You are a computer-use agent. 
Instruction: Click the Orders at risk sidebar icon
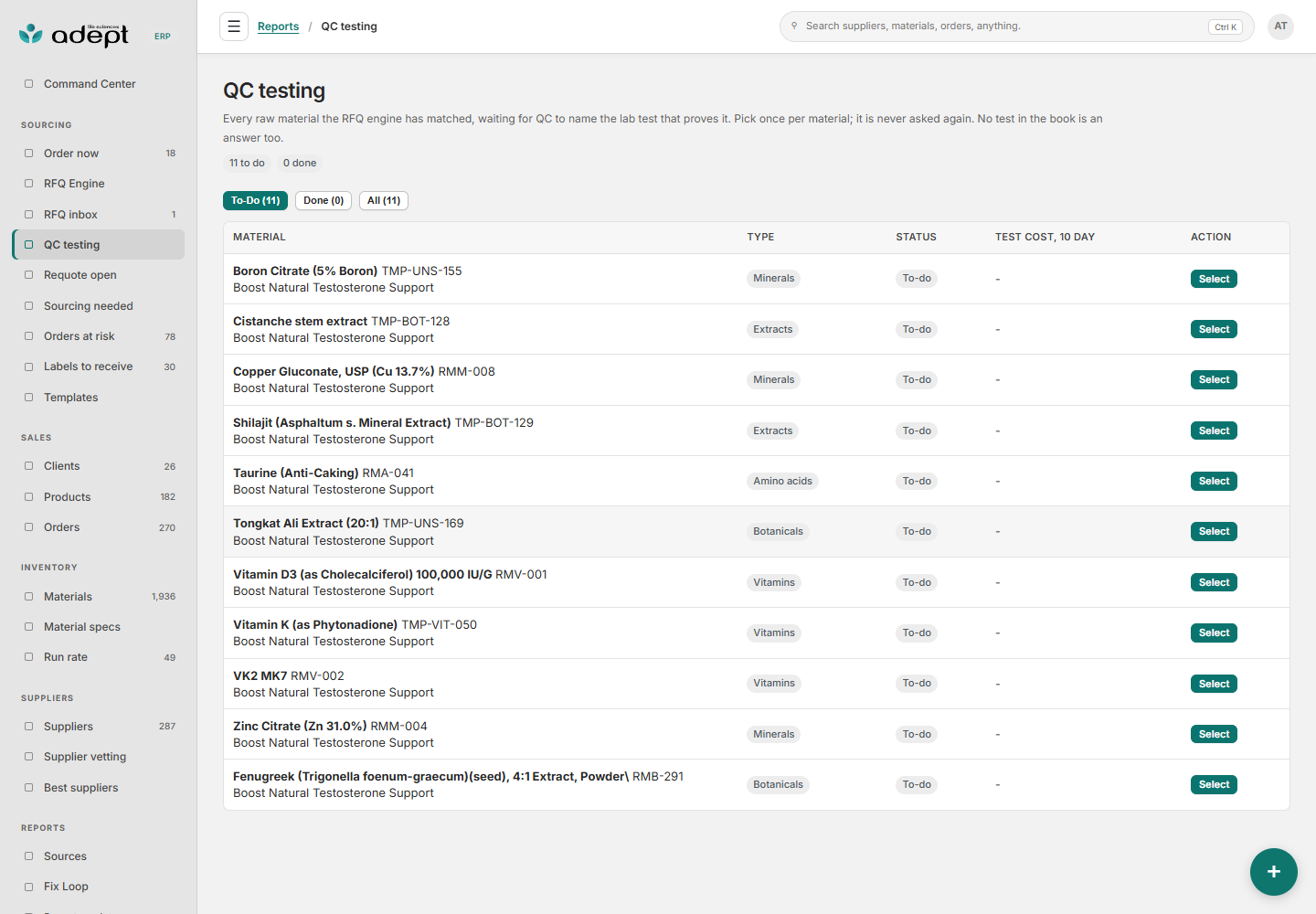coord(28,336)
